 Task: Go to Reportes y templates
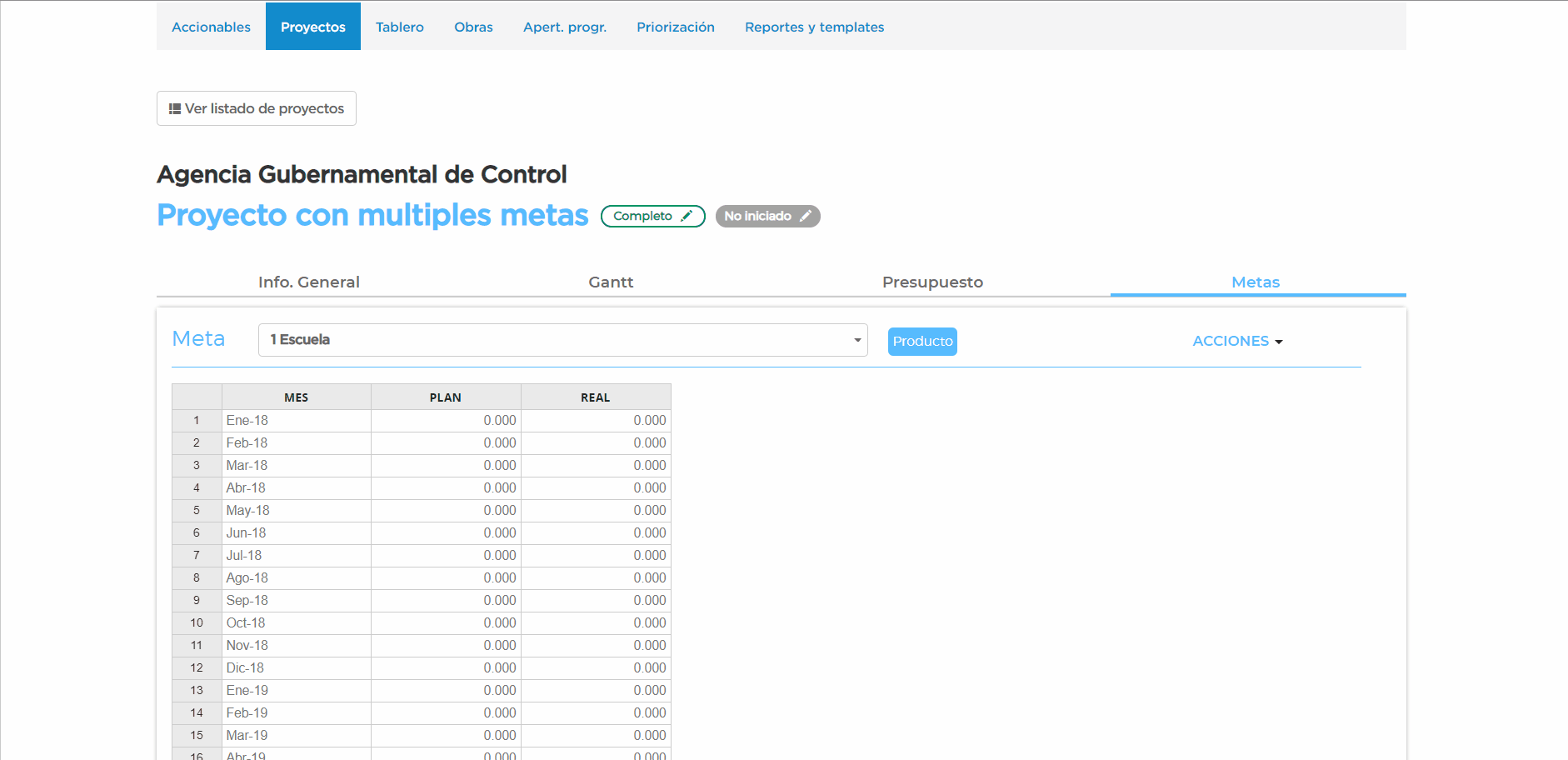coord(814,27)
